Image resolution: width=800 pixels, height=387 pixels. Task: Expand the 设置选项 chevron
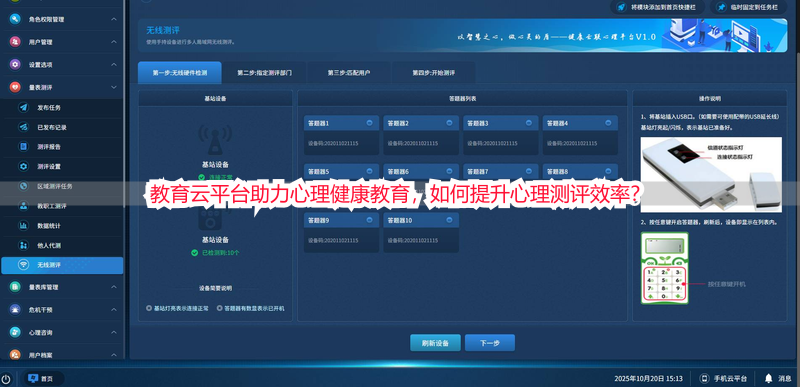coord(114,65)
